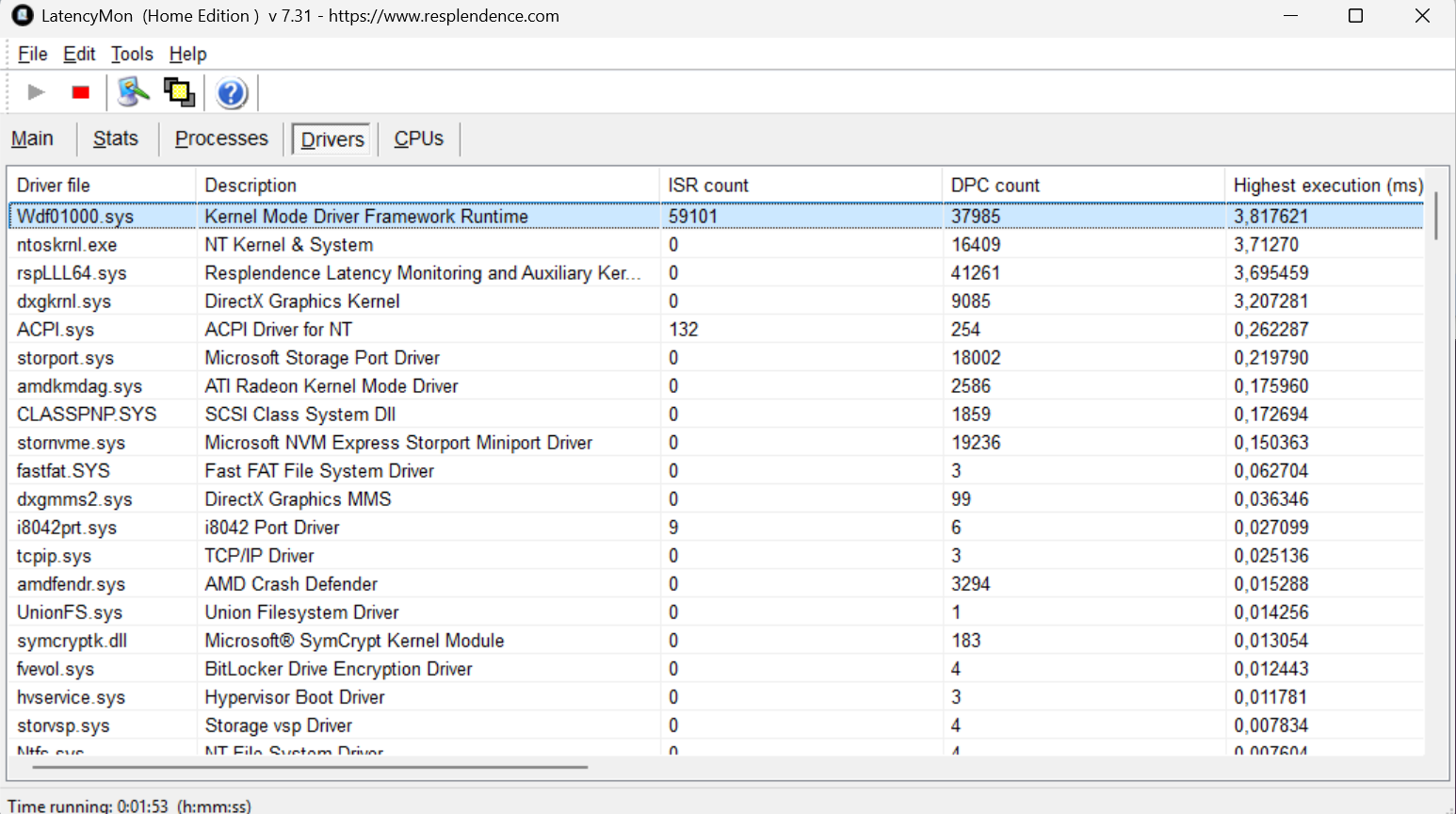Viewport: 1456px width, 814px height.
Task: Select the fastfat.SYS driver row
Action: tap(716, 471)
